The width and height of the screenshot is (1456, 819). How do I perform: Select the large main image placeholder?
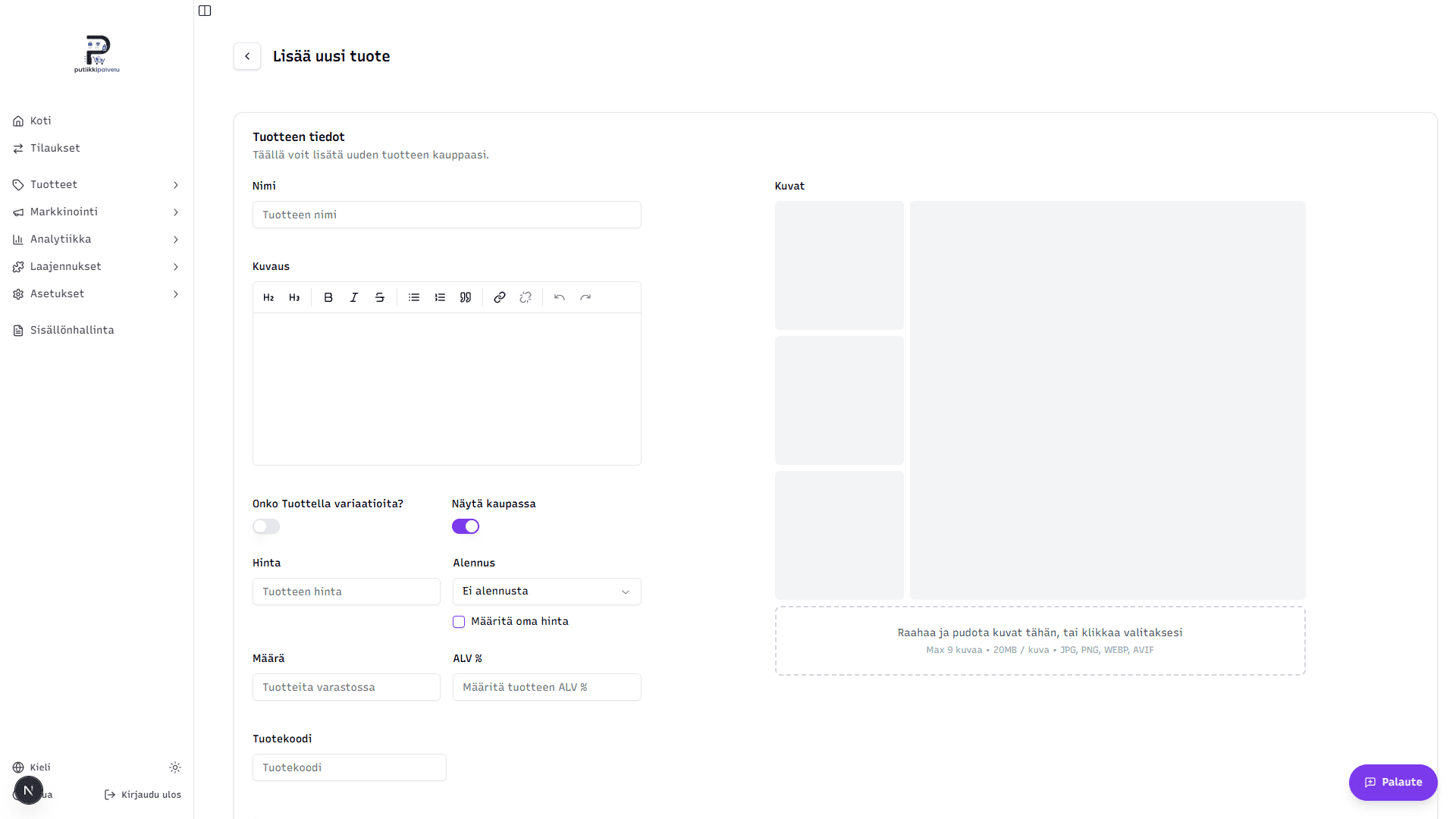pos(1108,400)
